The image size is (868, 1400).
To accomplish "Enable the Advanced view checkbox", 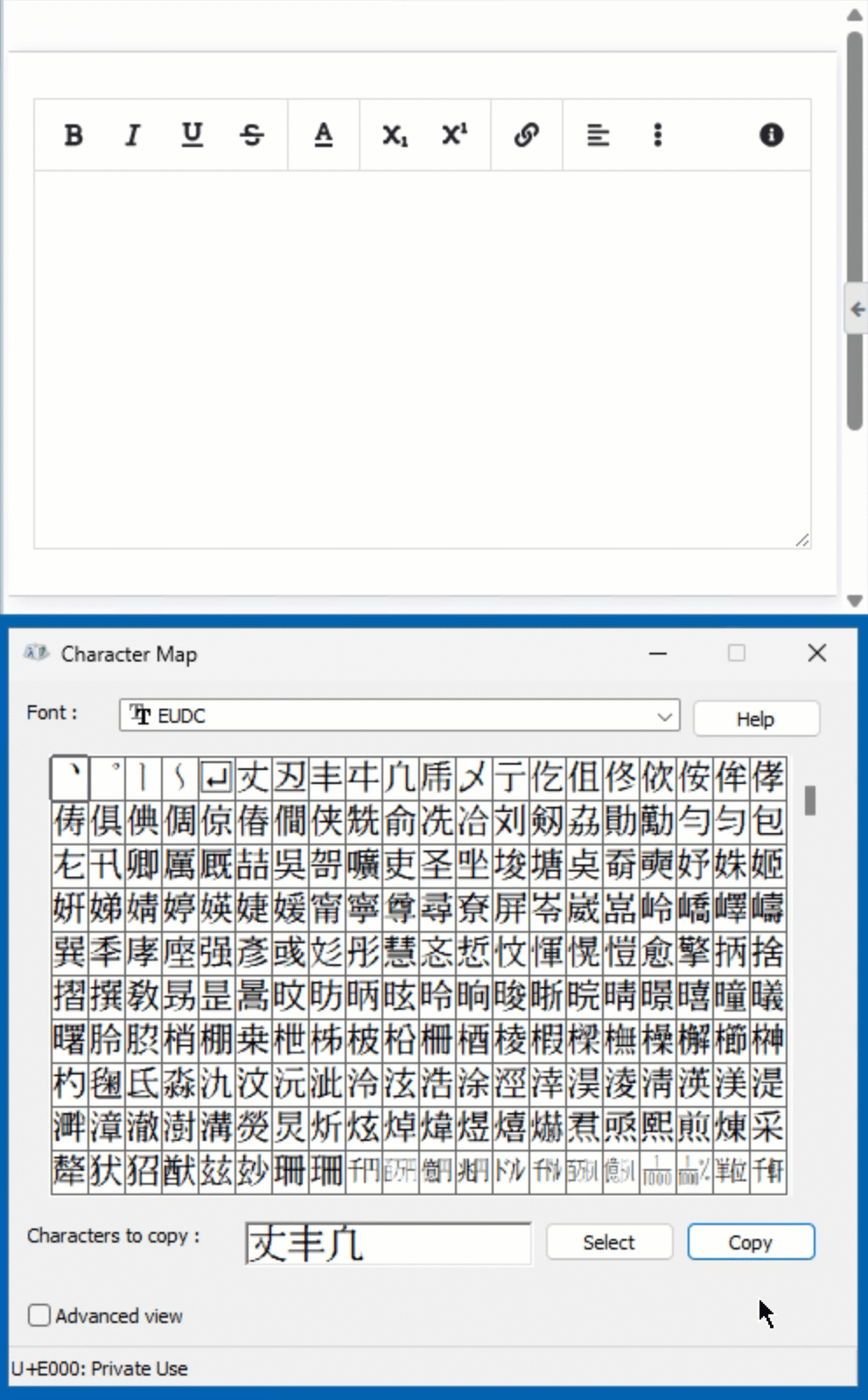I will pos(39,1315).
